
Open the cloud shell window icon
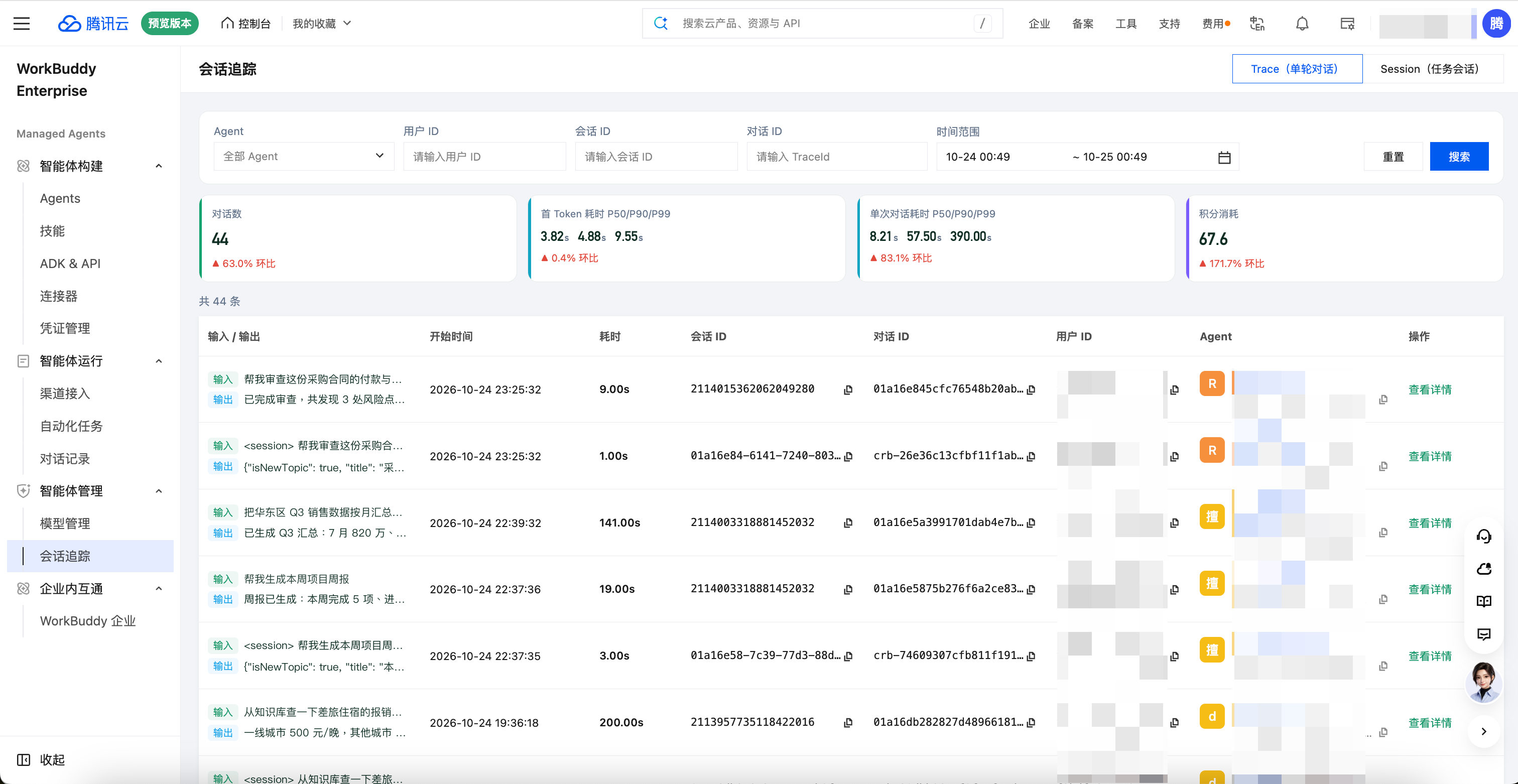point(1347,24)
